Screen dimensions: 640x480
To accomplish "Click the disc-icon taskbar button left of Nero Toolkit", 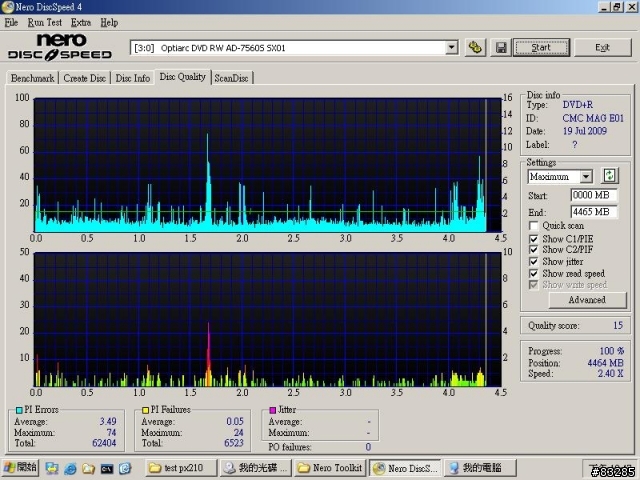I will coord(256,468).
